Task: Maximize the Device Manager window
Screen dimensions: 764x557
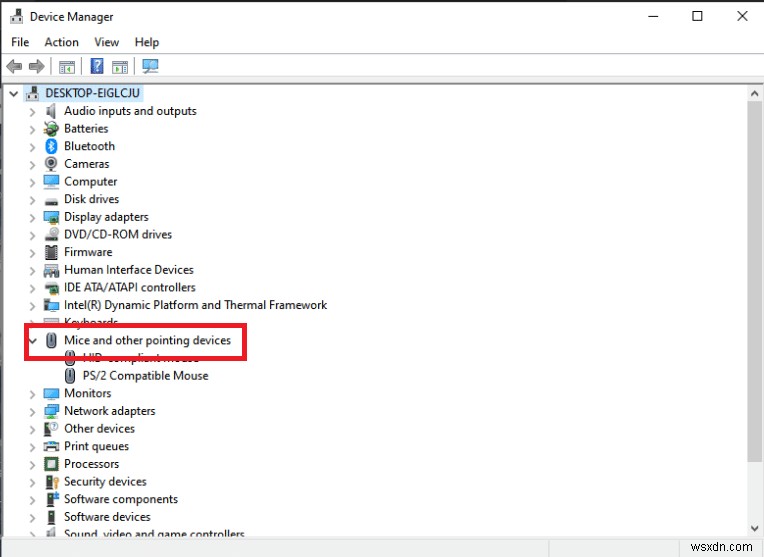Action: (697, 16)
